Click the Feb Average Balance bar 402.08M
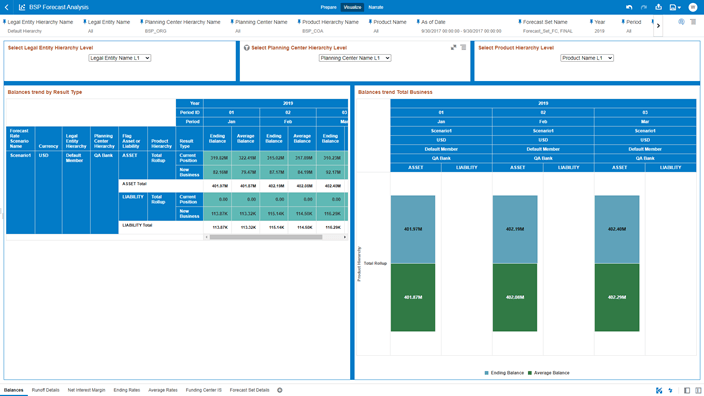This screenshot has height=396, width=704. coord(515,298)
